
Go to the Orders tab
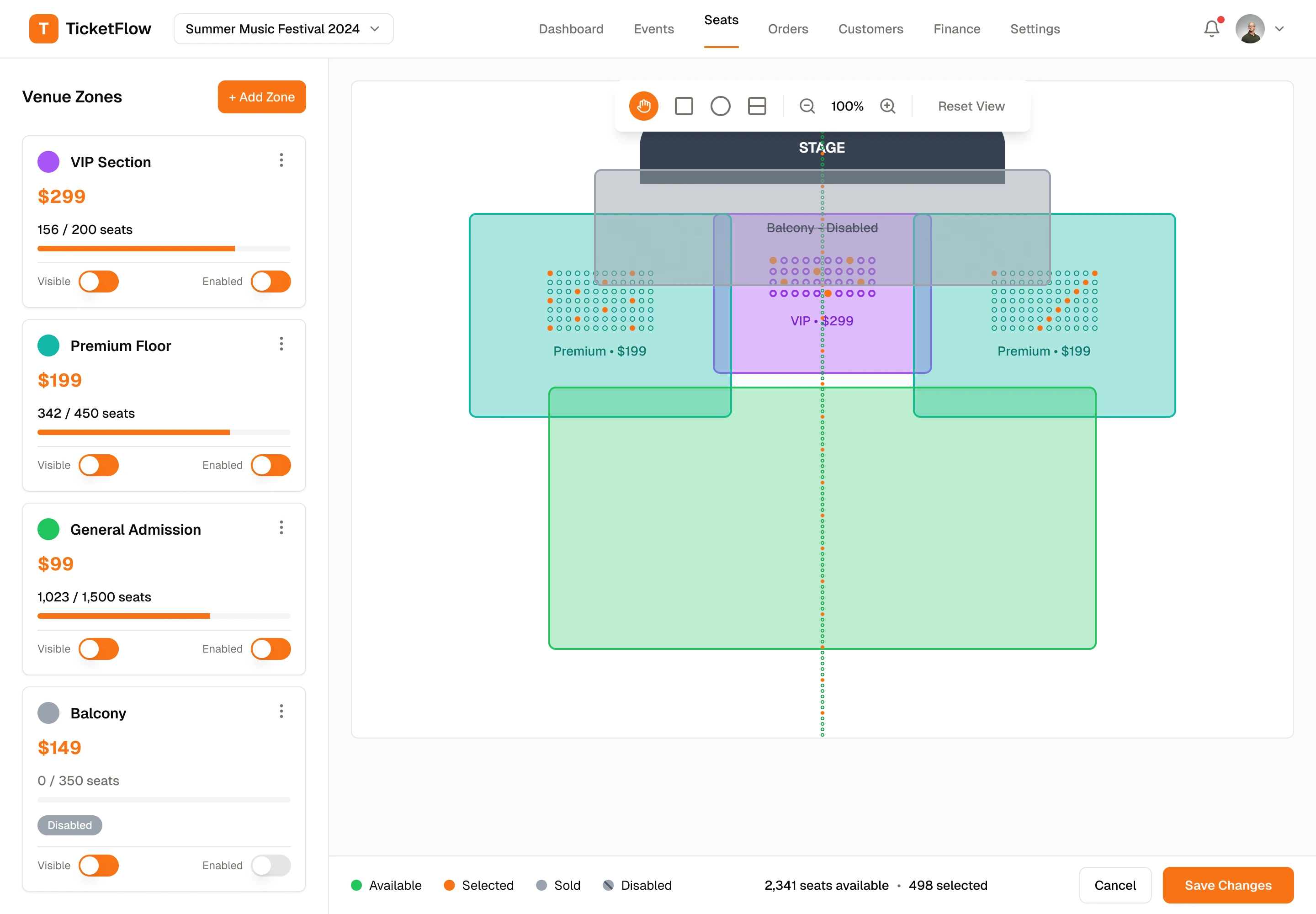pos(787,29)
